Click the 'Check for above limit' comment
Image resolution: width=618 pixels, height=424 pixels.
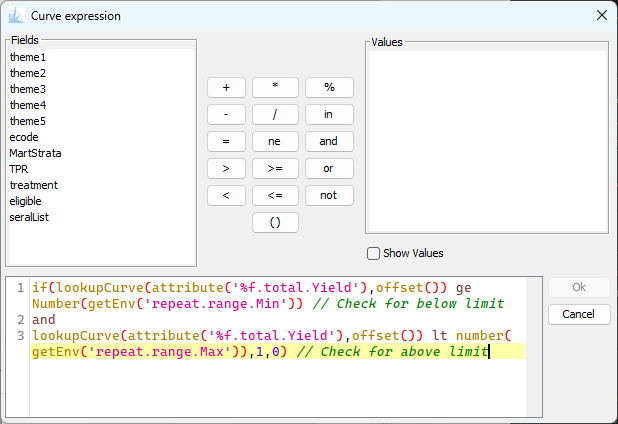click(393, 351)
